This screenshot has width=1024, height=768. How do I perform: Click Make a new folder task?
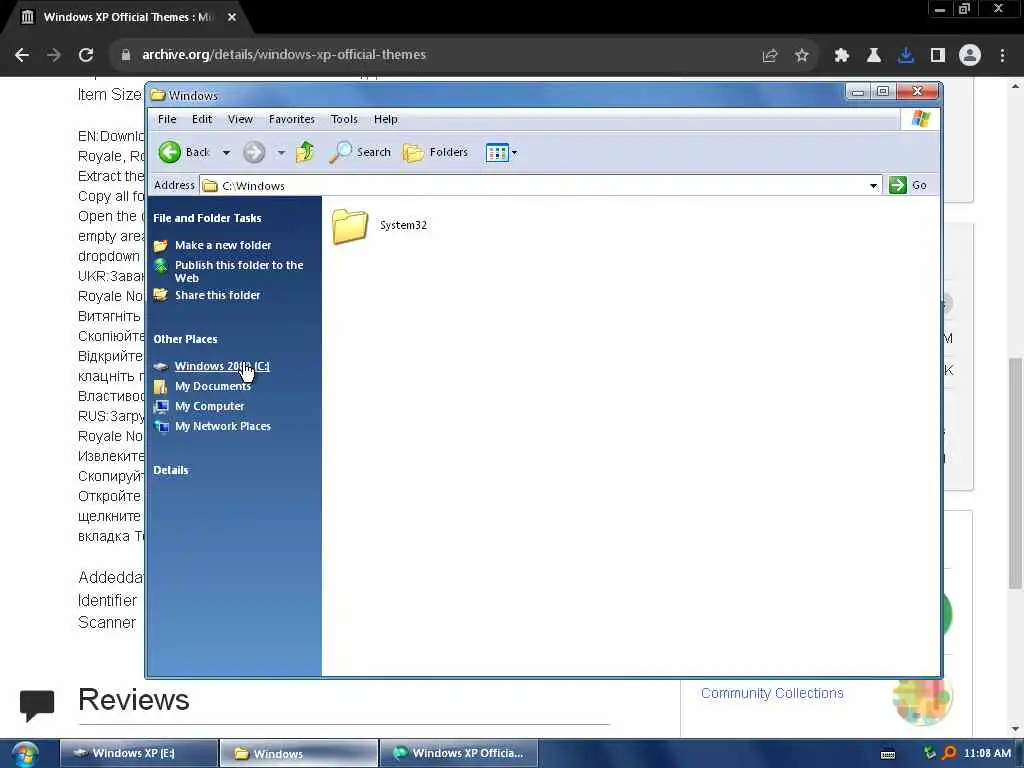coord(223,245)
